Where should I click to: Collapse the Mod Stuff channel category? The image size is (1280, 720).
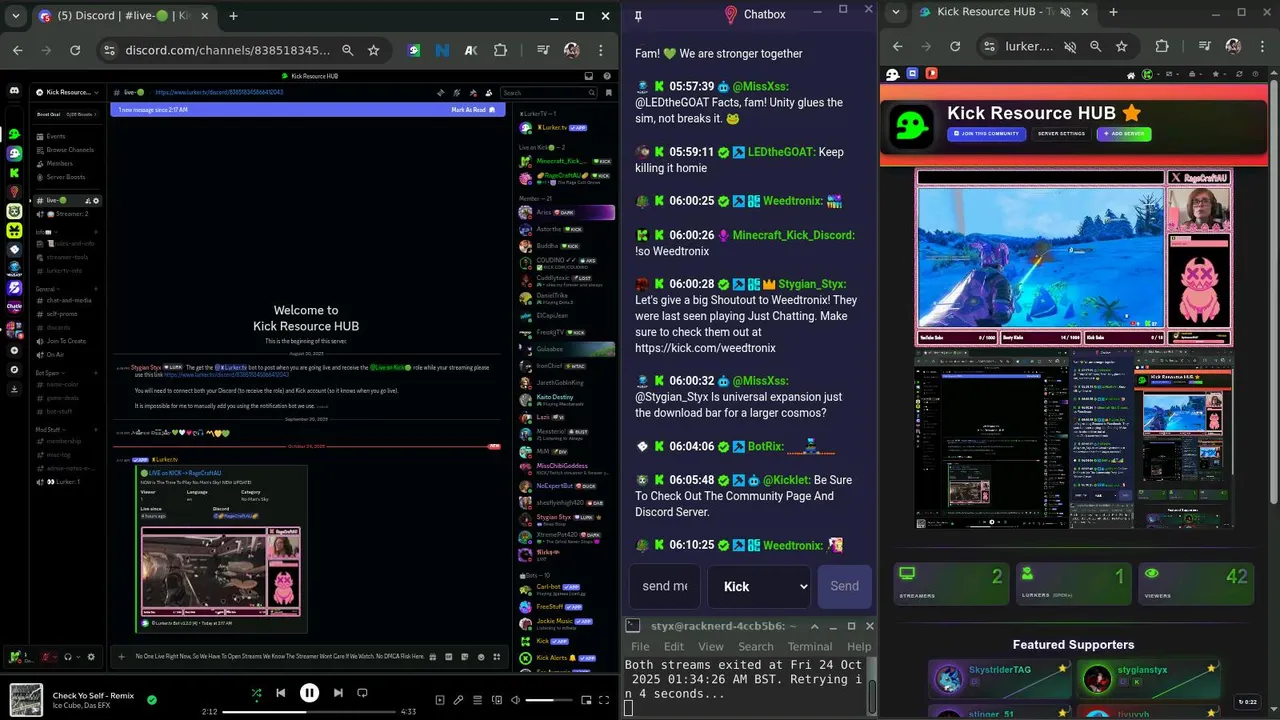tap(50, 429)
